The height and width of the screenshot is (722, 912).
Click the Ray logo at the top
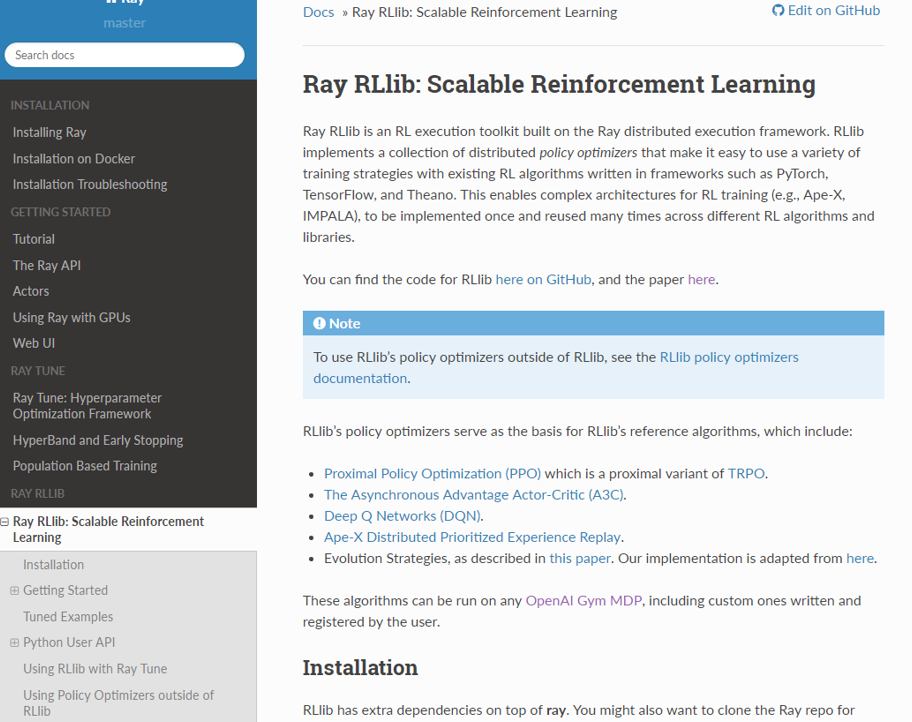pyautogui.click(x=124, y=3)
